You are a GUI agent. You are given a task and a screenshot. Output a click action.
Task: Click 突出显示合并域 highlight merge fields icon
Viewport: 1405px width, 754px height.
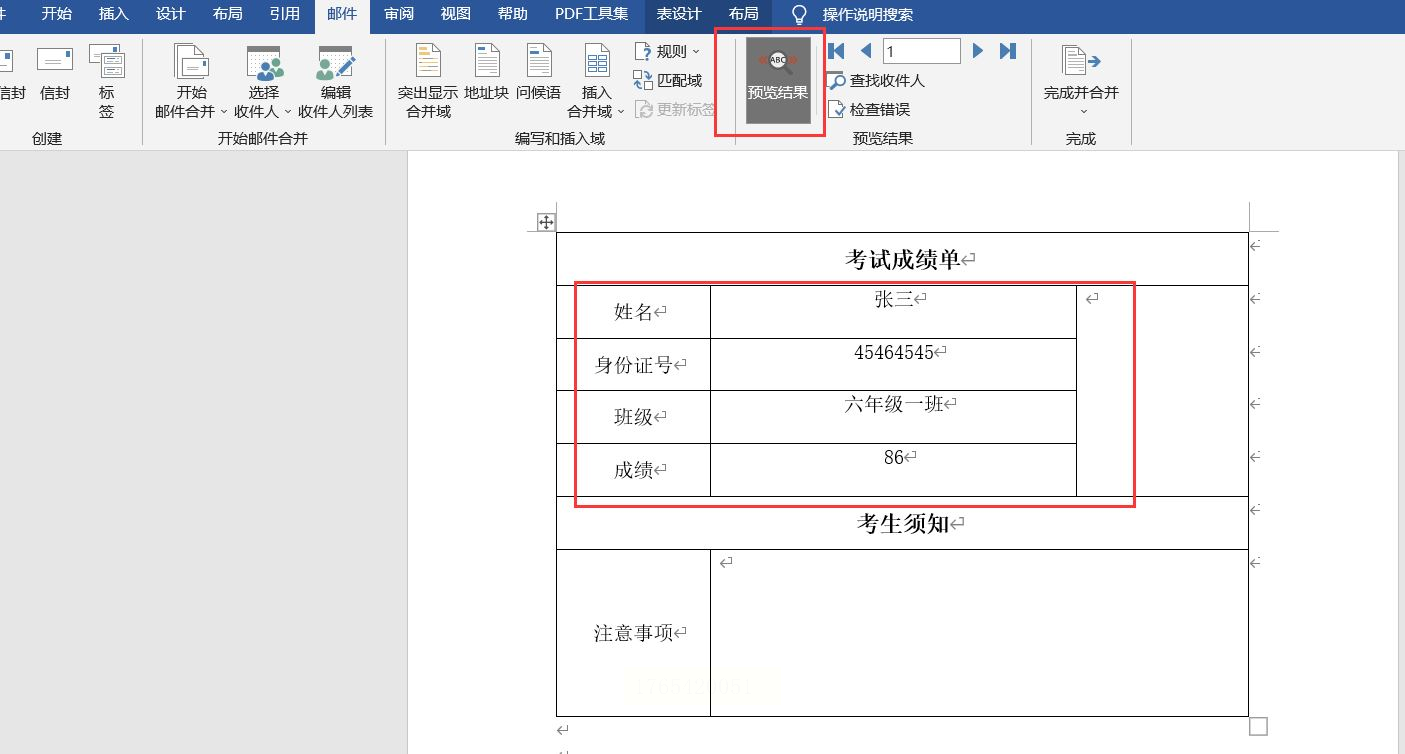428,82
